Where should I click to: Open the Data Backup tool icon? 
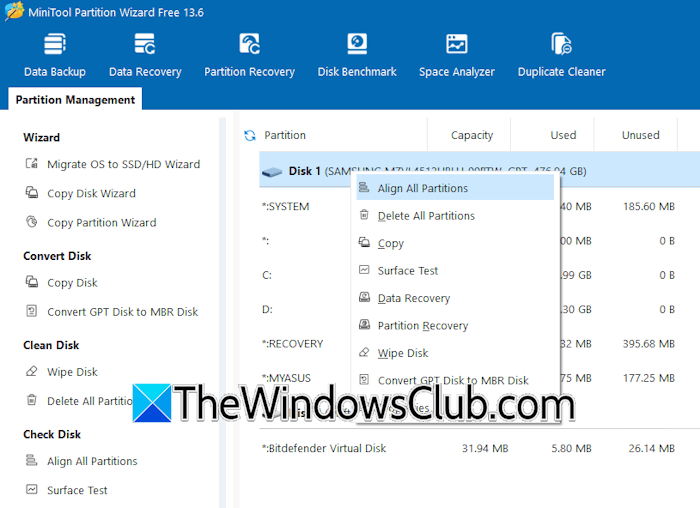(55, 44)
